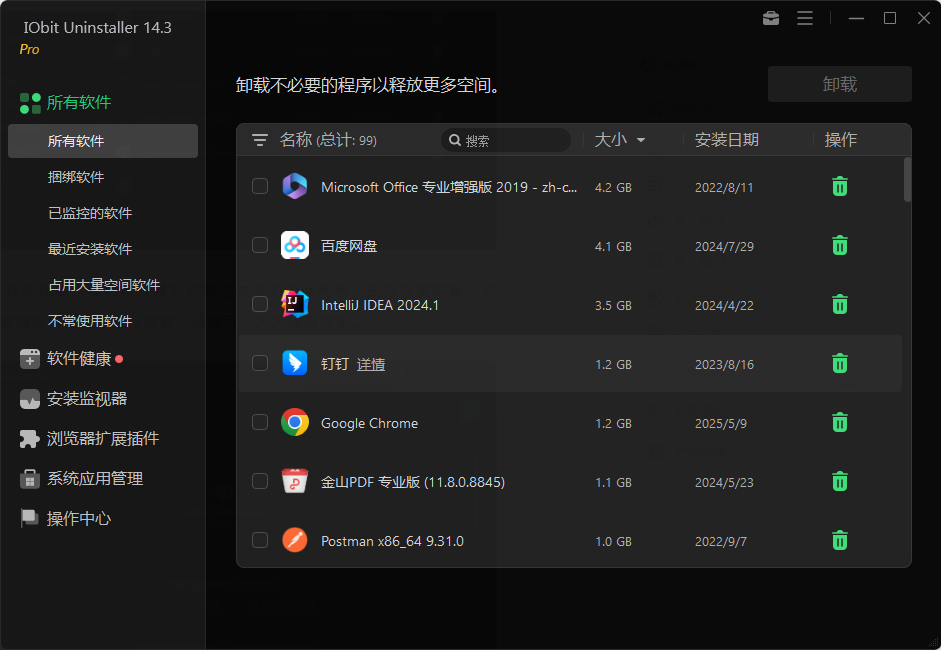Click the puzzle-piece 浏览器扩展插件 icon
This screenshot has width=941, height=650.
click(x=29, y=439)
